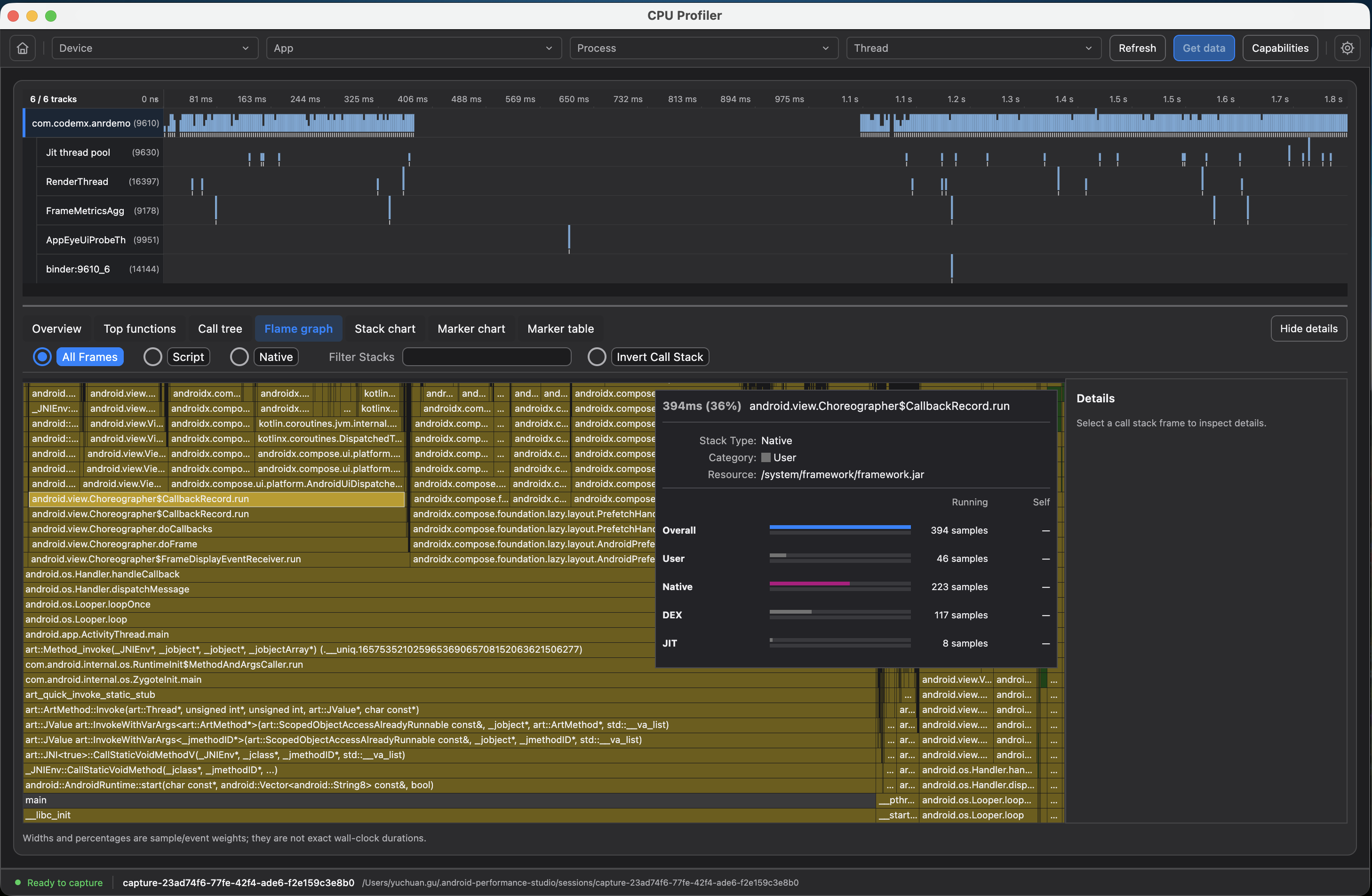1372x896 pixels.
Task: Click the __pthr... frame
Action: [897, 800]
